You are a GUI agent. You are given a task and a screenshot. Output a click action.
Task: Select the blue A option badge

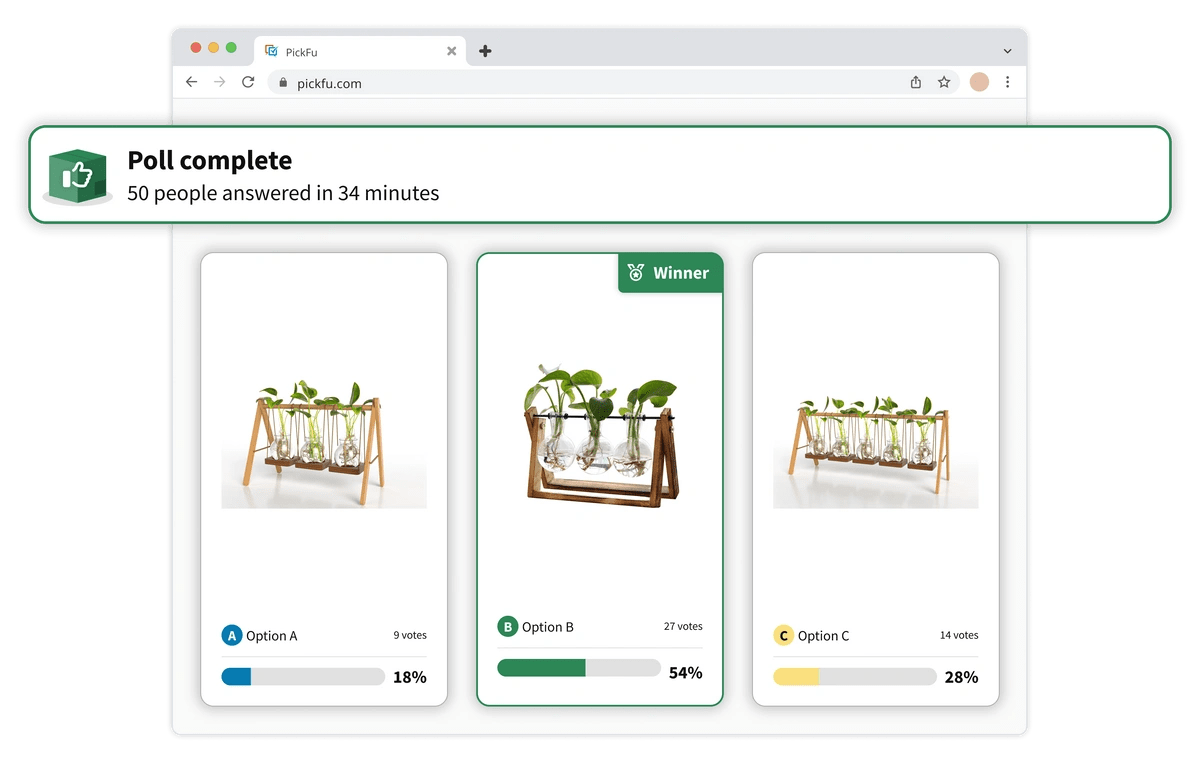(232, 635)
